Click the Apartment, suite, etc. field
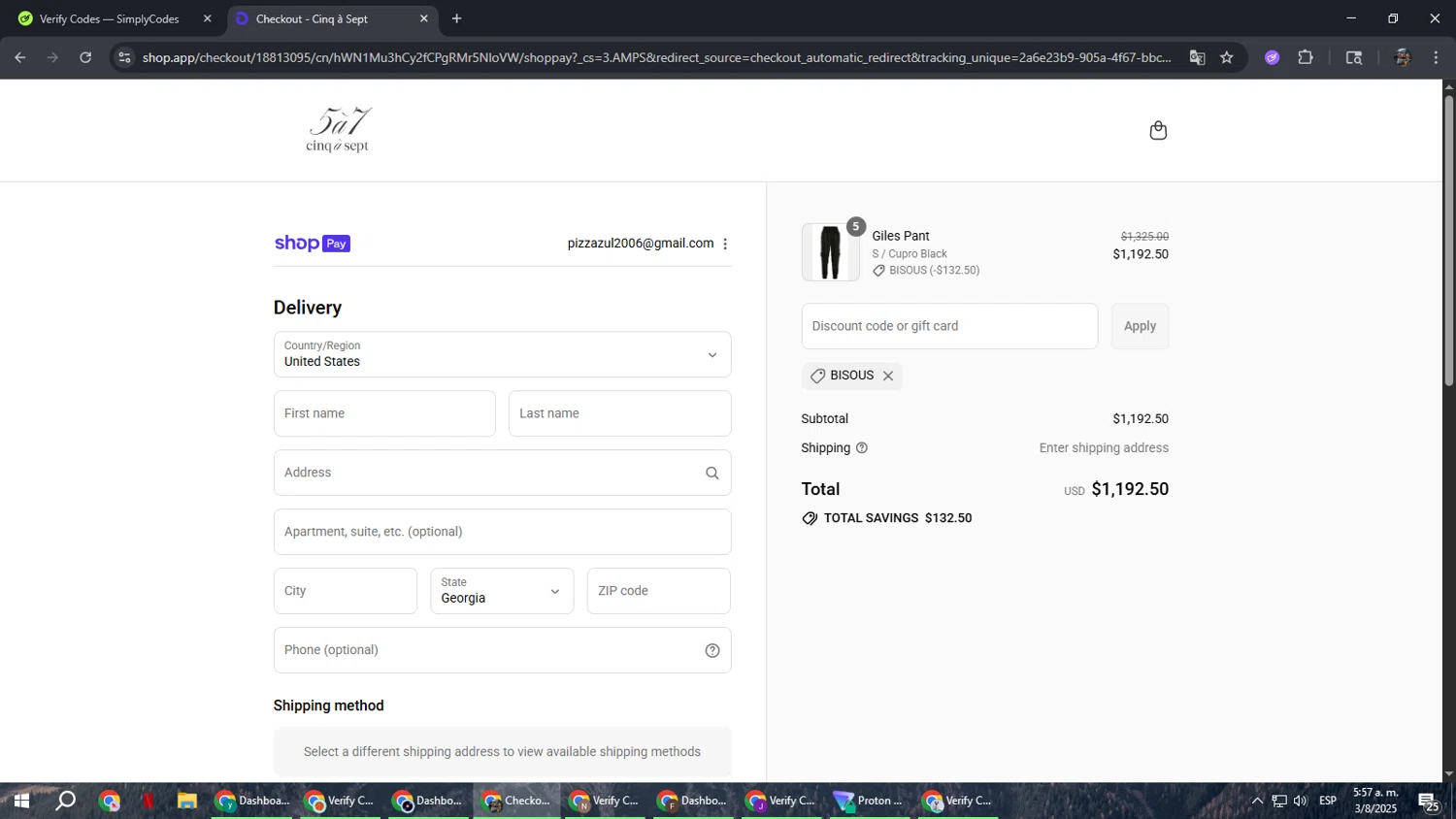The image size is (1456, 819). pos(502,532)
